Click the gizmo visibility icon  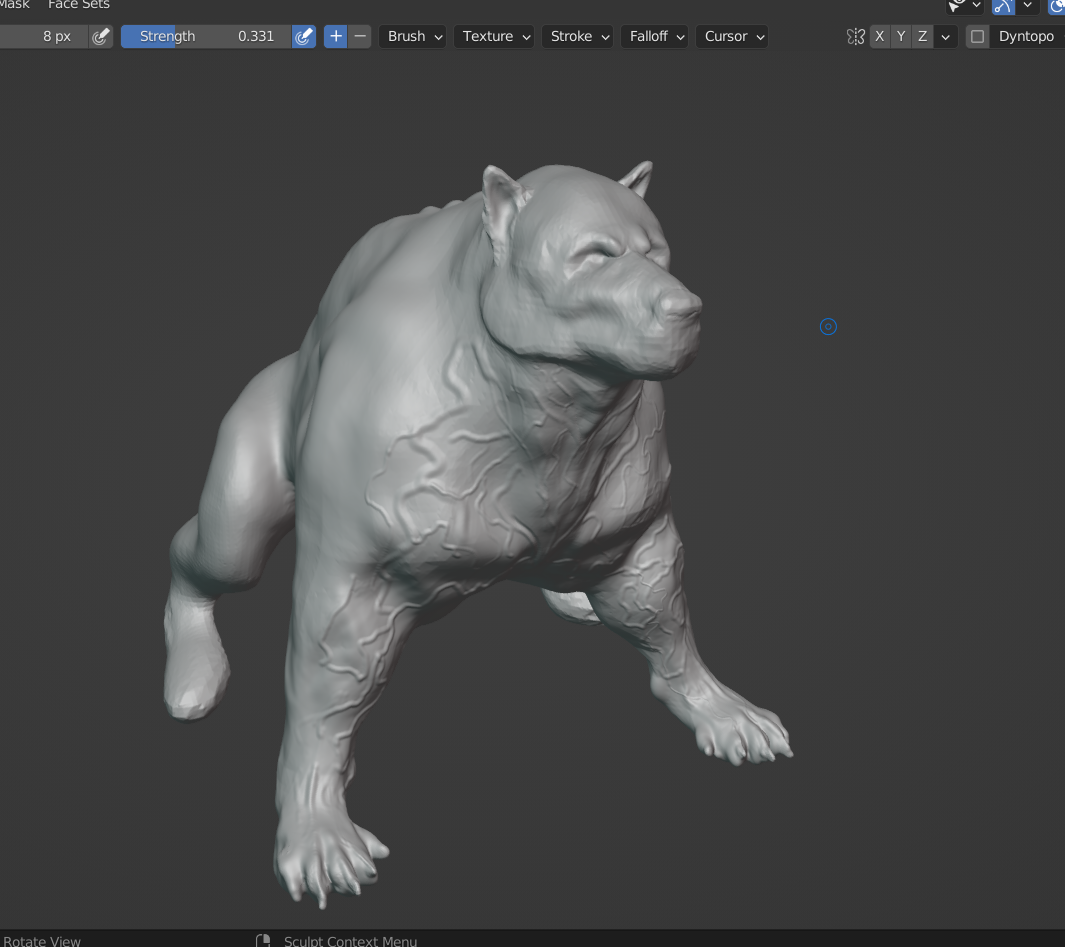(957, 6)
